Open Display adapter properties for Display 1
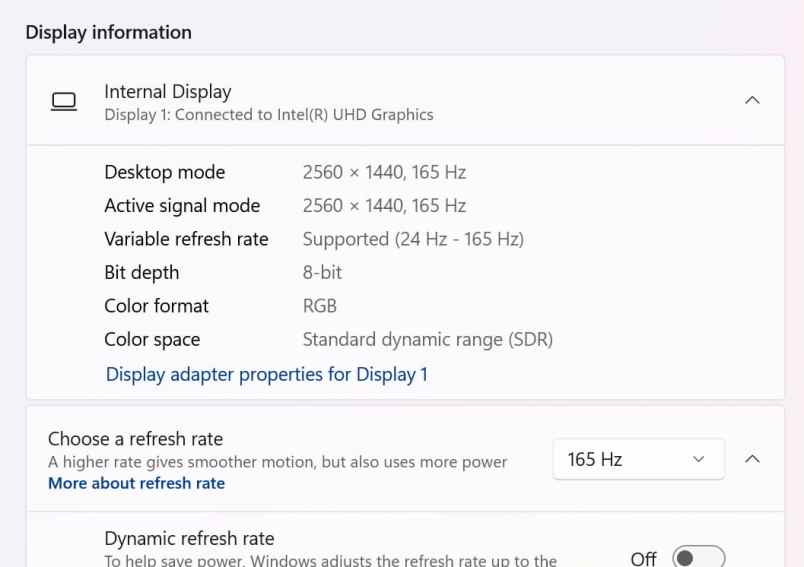 click(266, 375)
